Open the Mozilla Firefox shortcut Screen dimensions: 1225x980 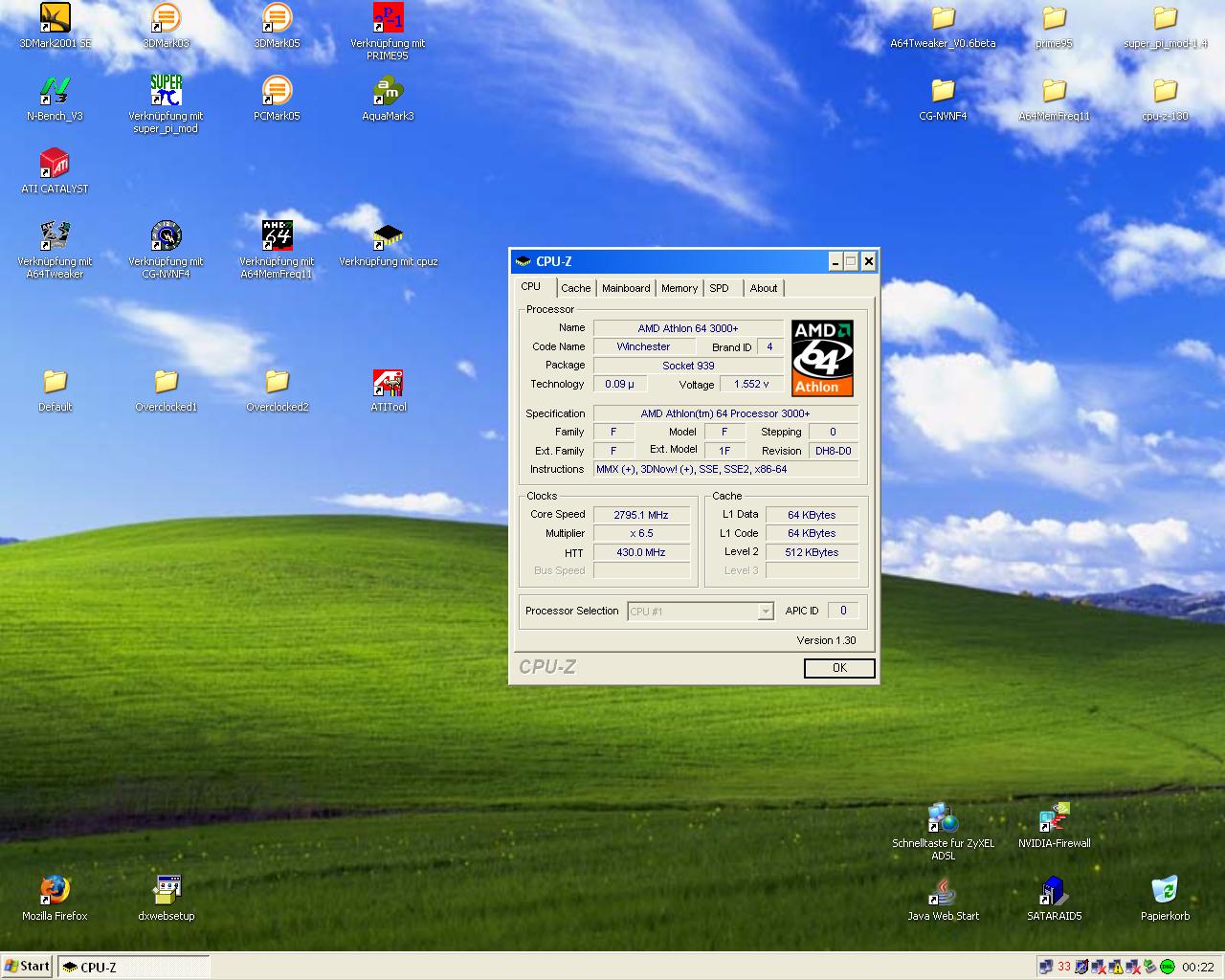click(x=55, y=890)
